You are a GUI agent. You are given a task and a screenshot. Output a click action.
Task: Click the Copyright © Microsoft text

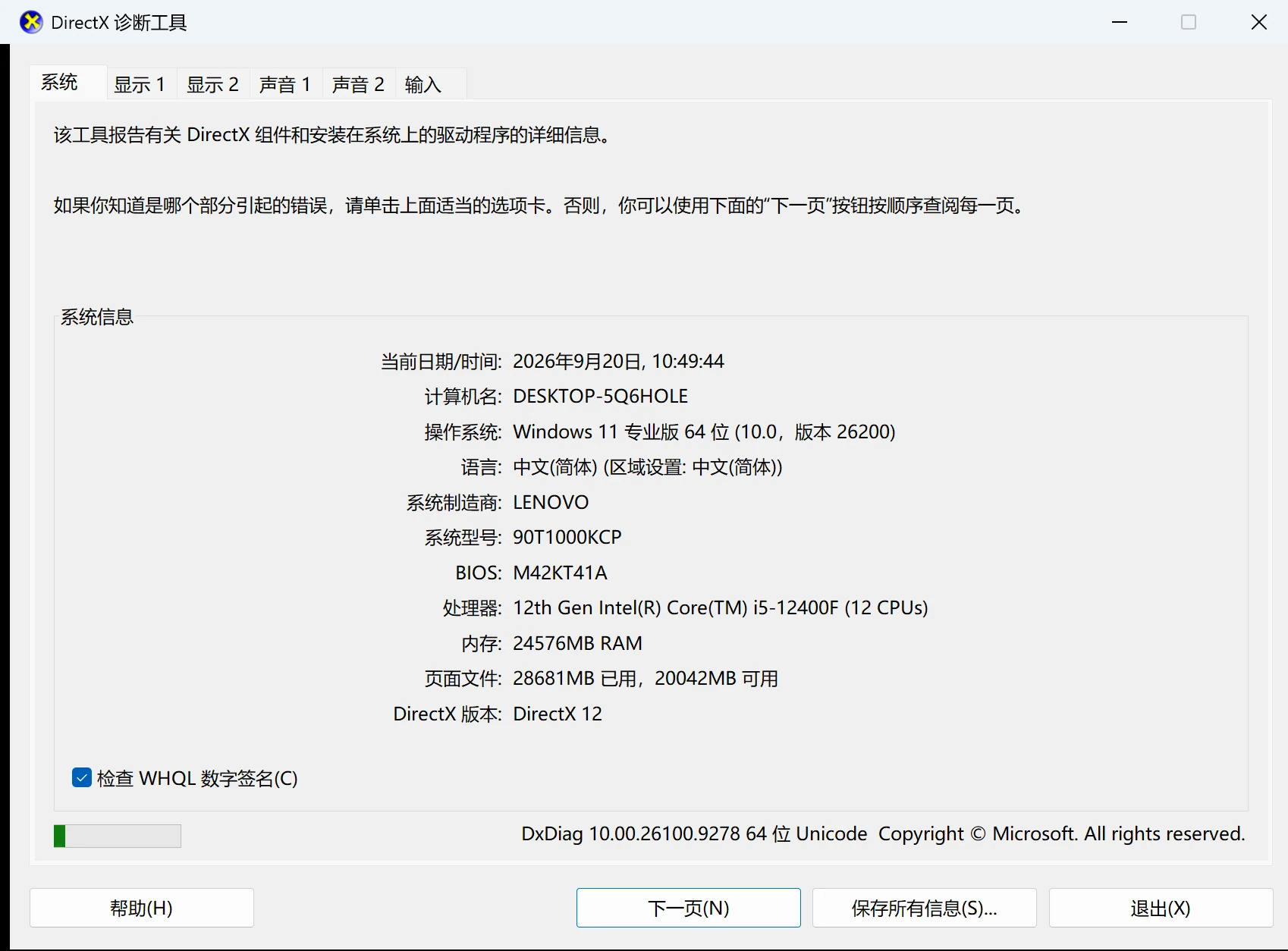[x=1062, y=833]
